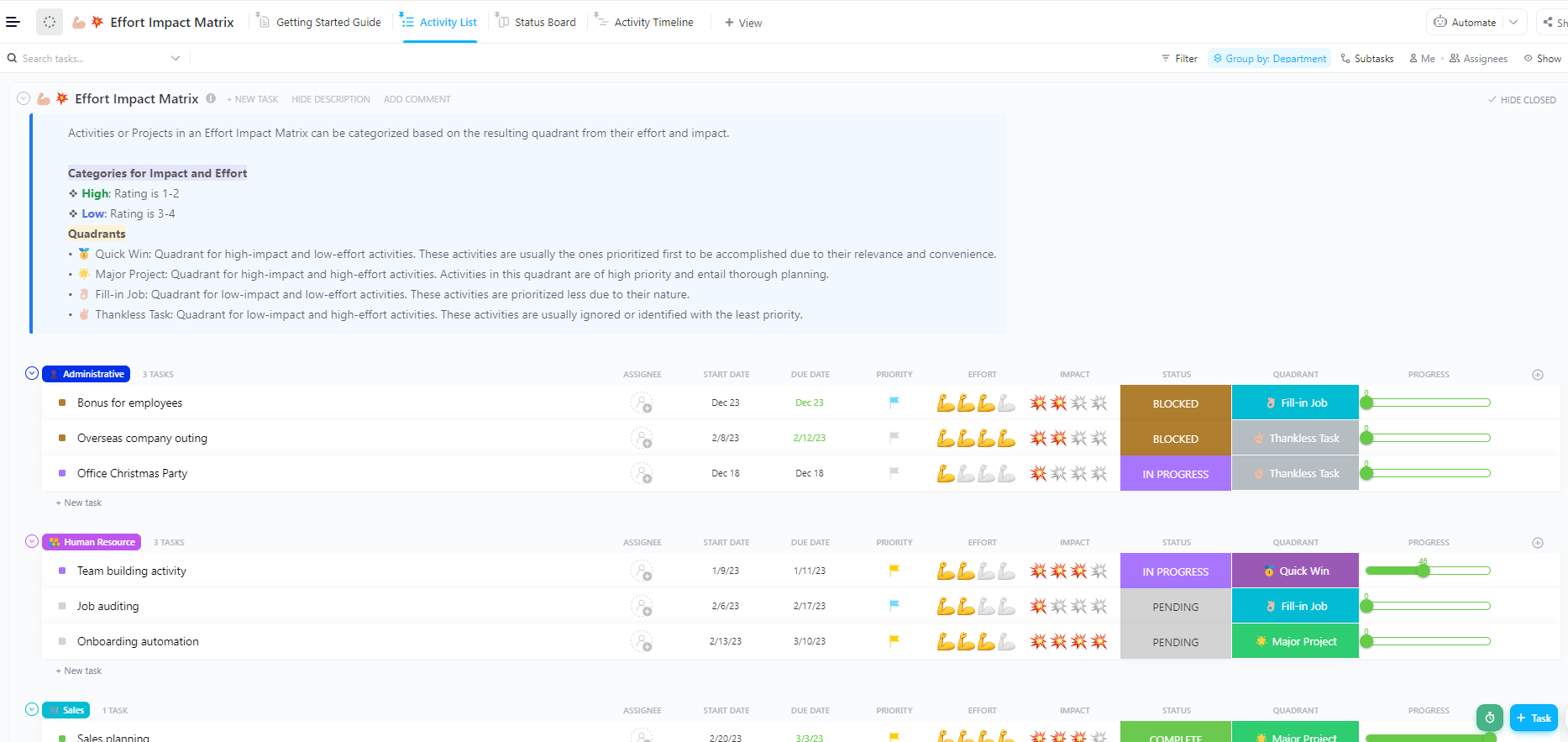Screen dimensions: 1568x742
Task: Toggle Hide Closed tasks
Action: (x=1522, y=99)
